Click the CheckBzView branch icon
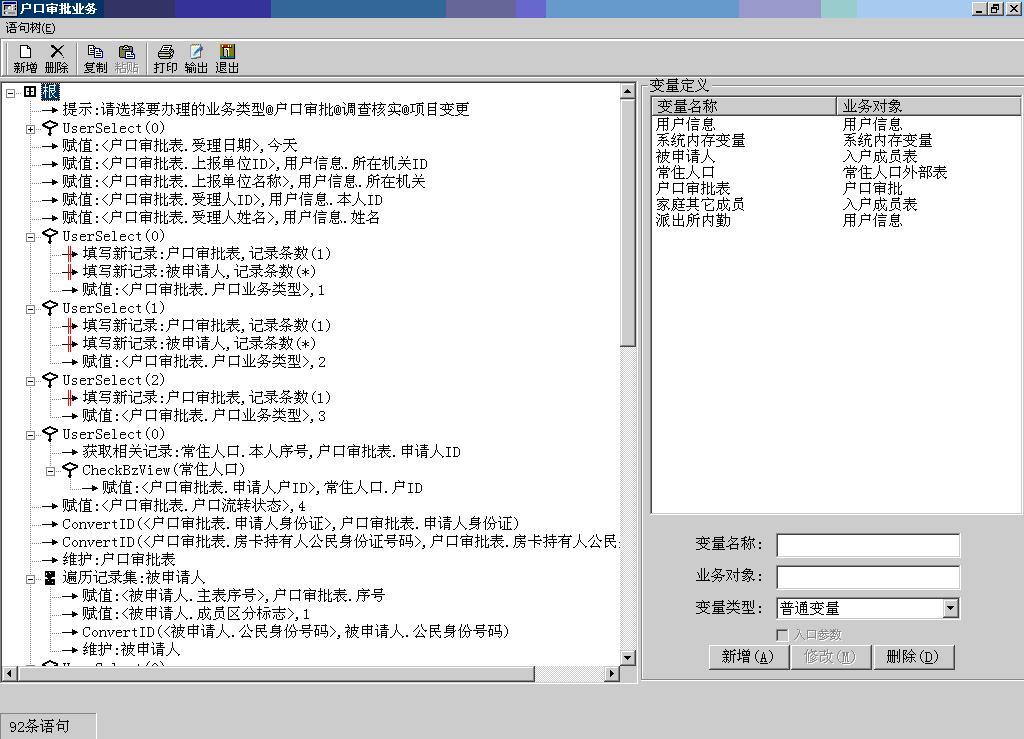 (70, 470)
